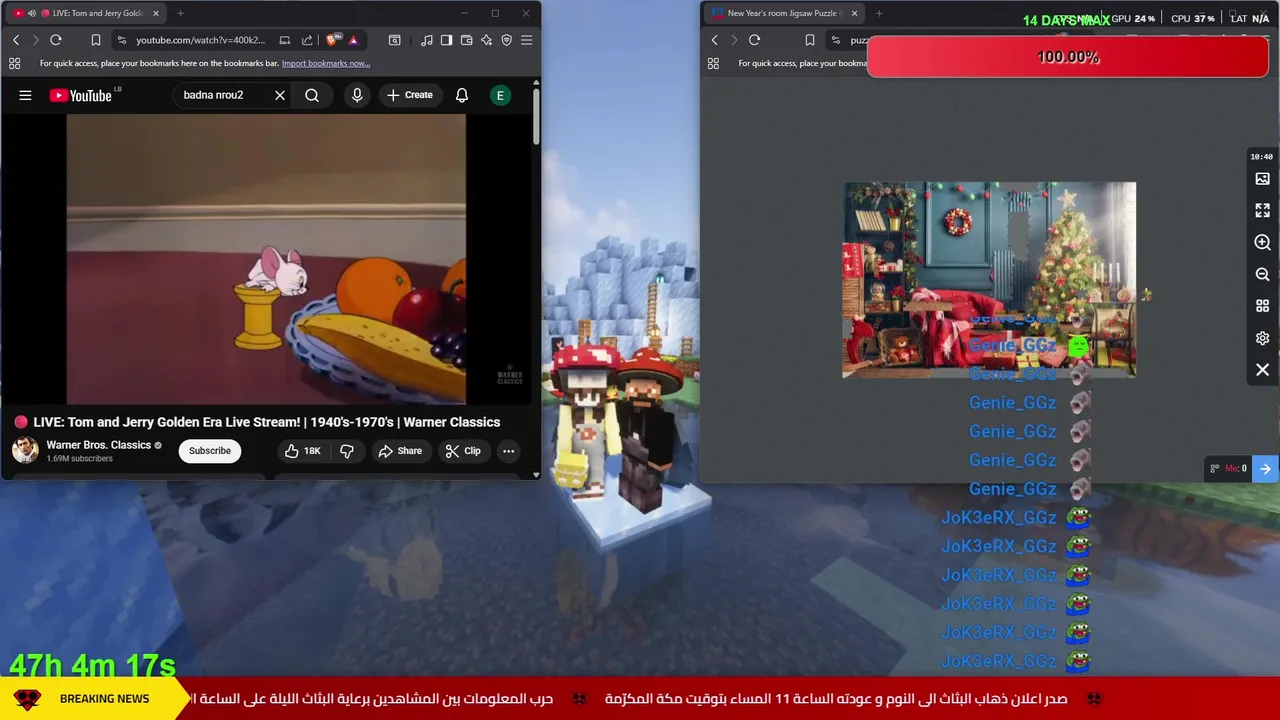This screenshot has width=1280, height=720.
Task: Open Brave VPN shield icon
Action: point(506,40)
